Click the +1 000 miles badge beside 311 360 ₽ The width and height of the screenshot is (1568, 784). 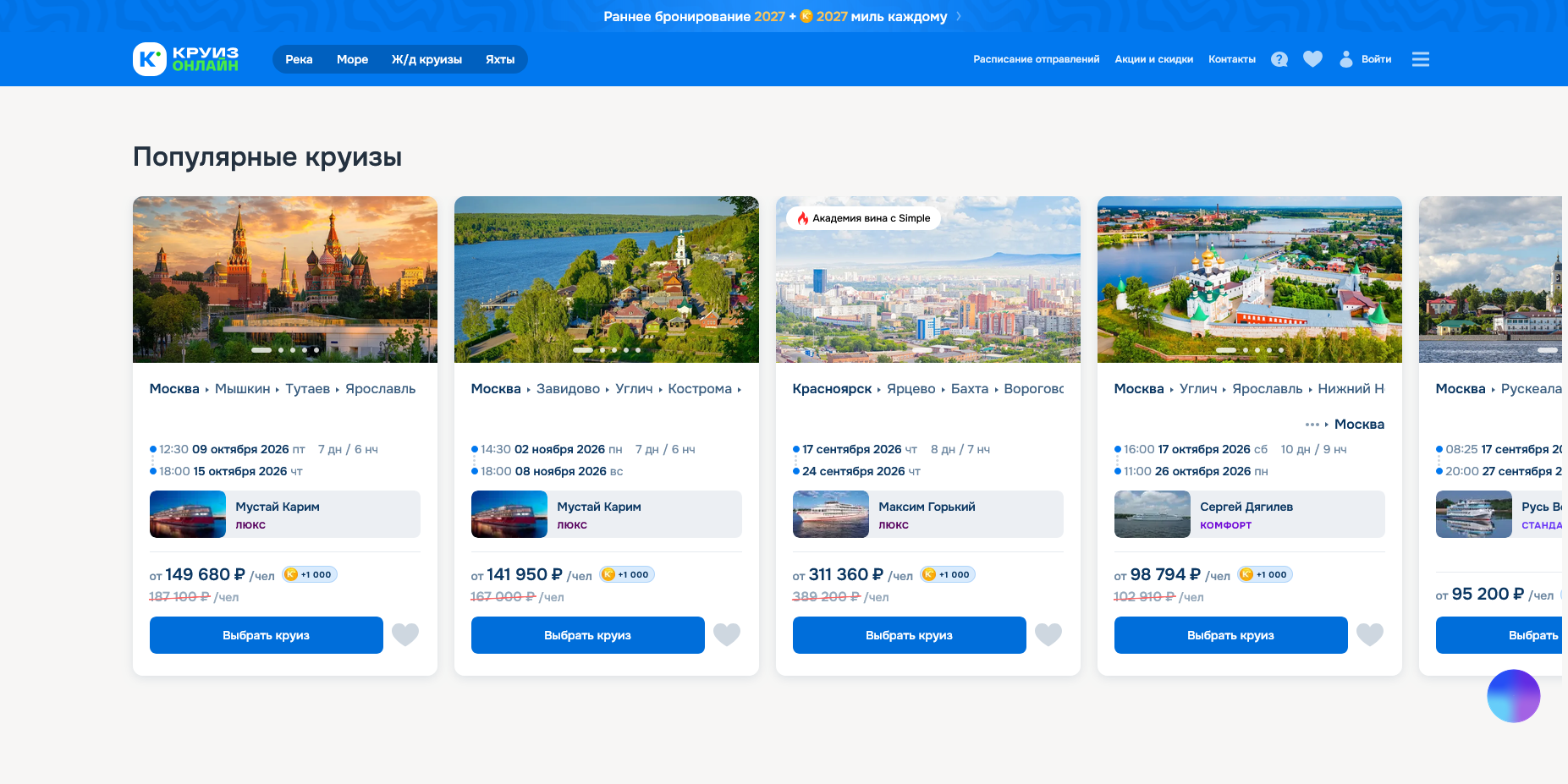[948, 574]
